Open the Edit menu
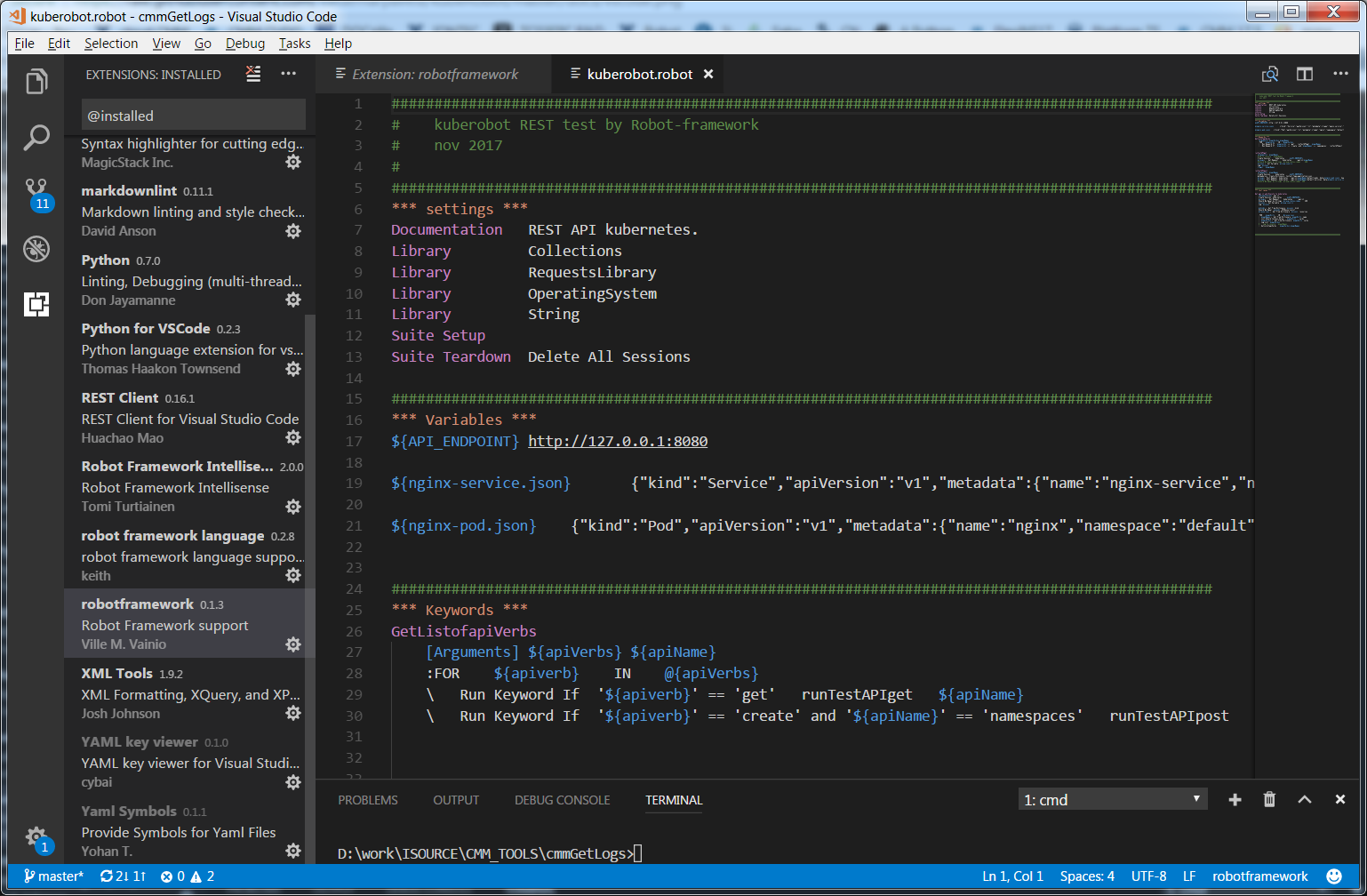1367x896 pixels. (x=59, y=43)
